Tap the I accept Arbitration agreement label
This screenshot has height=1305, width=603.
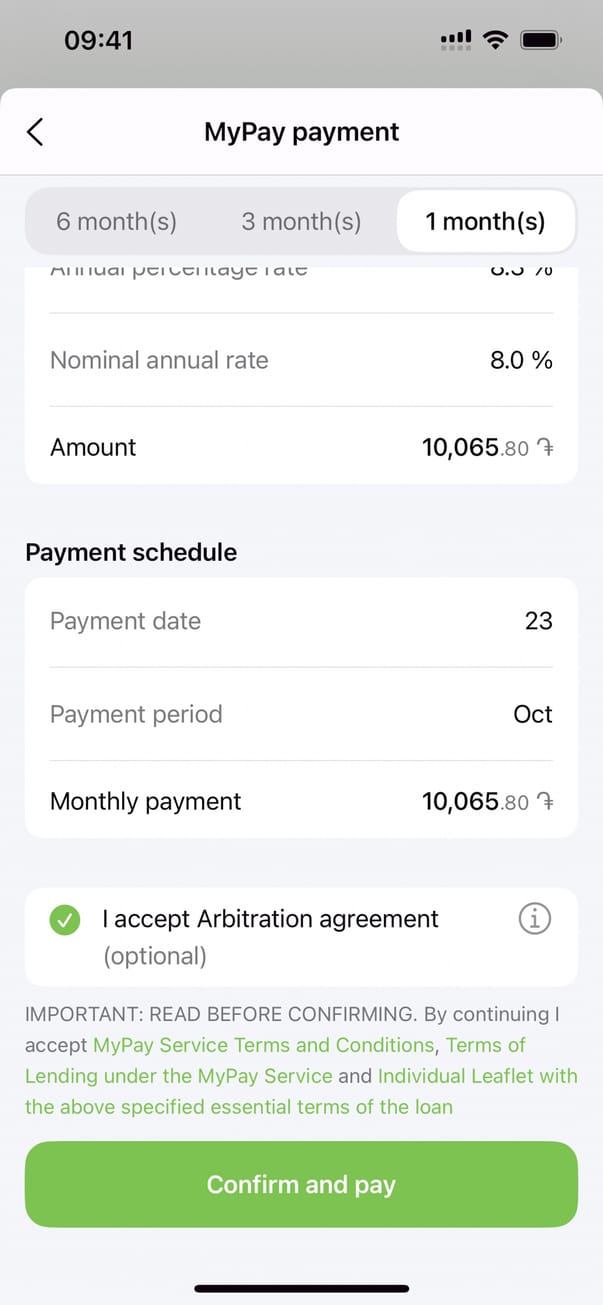tap(270, 919)
